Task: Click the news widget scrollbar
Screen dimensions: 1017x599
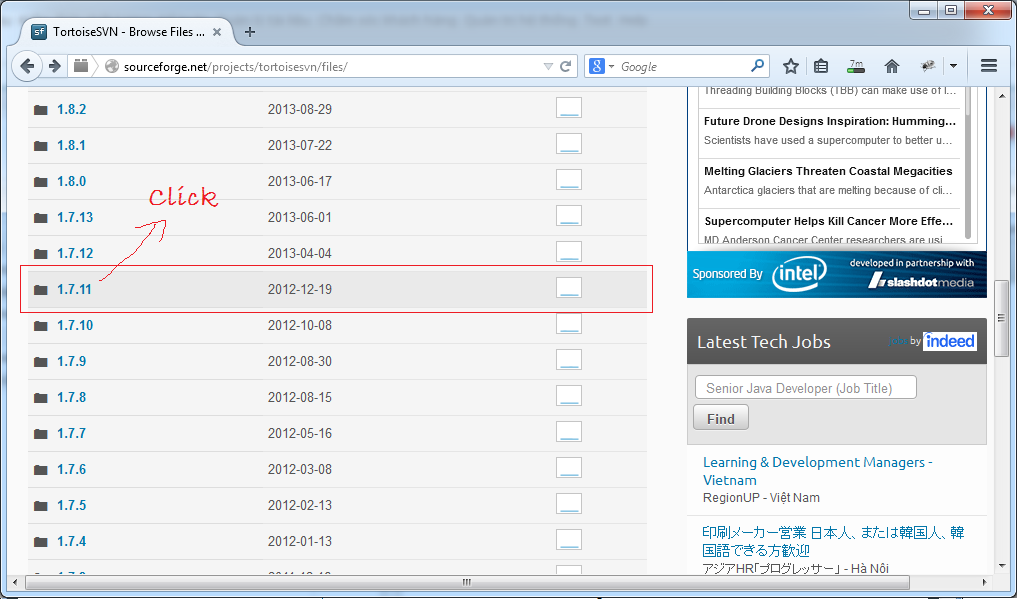Action: click(x=968, y=162)
